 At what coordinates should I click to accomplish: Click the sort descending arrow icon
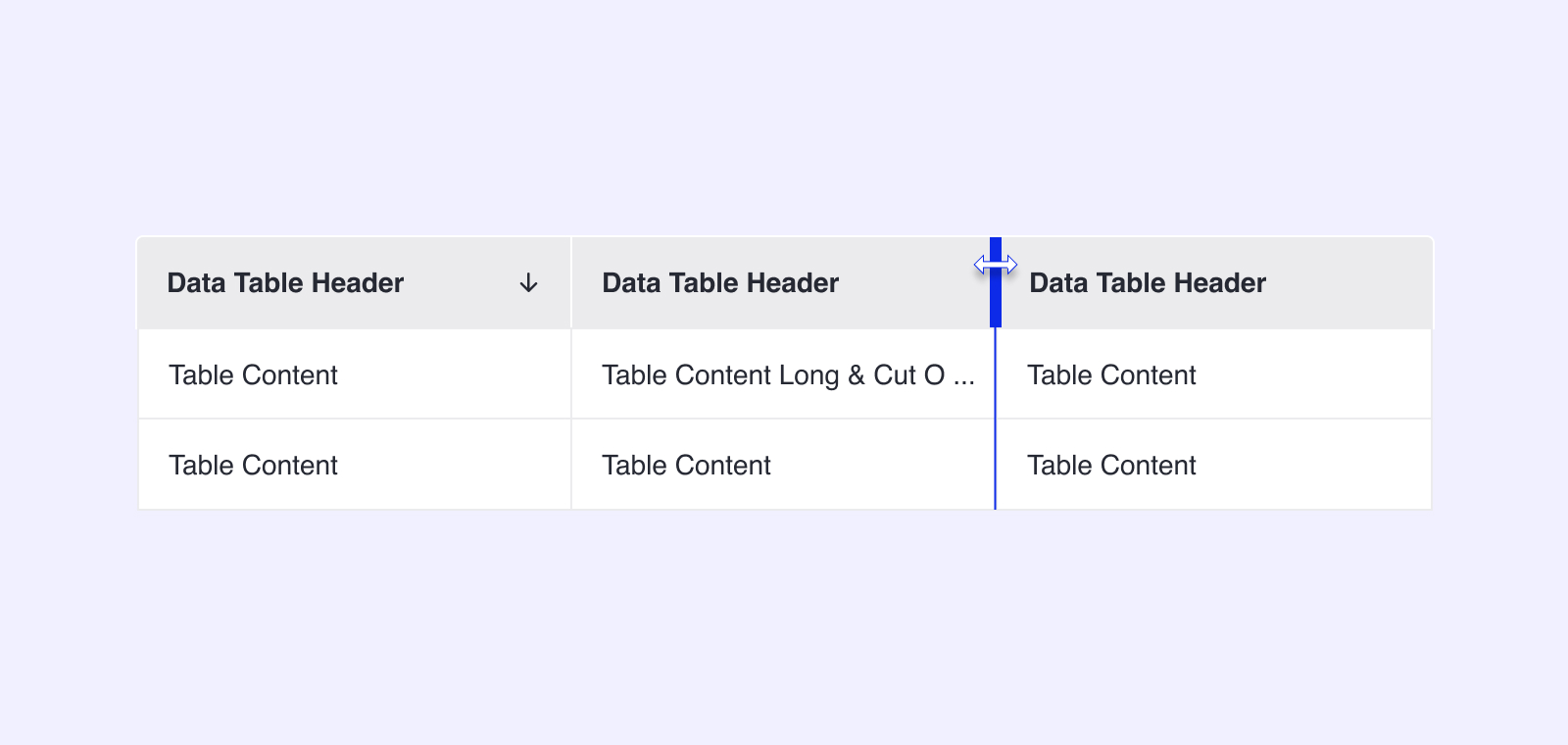[528, 283]
